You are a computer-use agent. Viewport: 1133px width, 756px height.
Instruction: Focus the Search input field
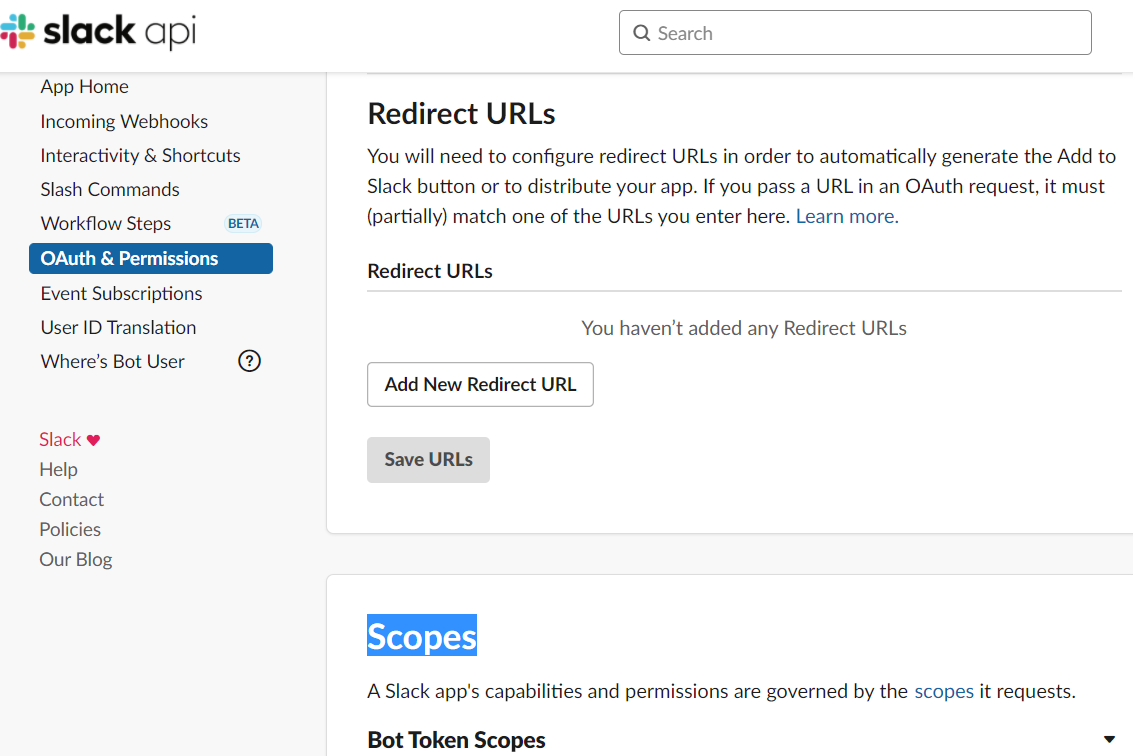(x=855, y=33)
